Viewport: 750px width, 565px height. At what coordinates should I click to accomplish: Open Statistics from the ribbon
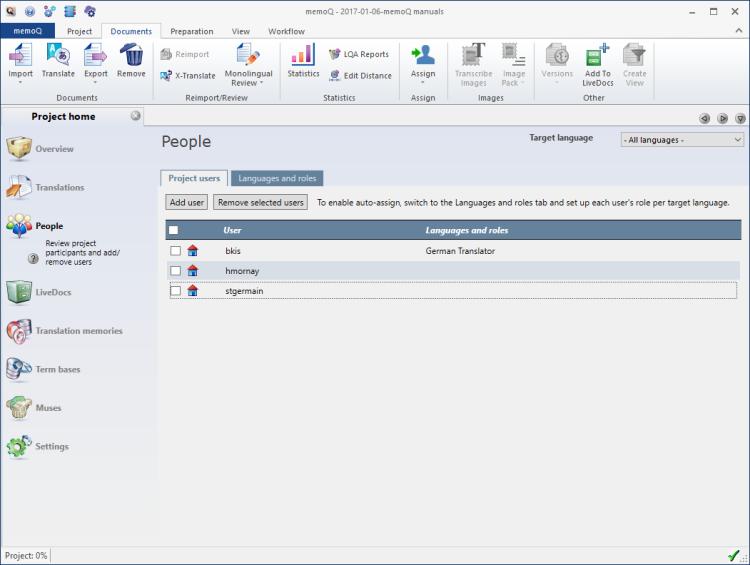pyautogui.click(x=303, y=56)
